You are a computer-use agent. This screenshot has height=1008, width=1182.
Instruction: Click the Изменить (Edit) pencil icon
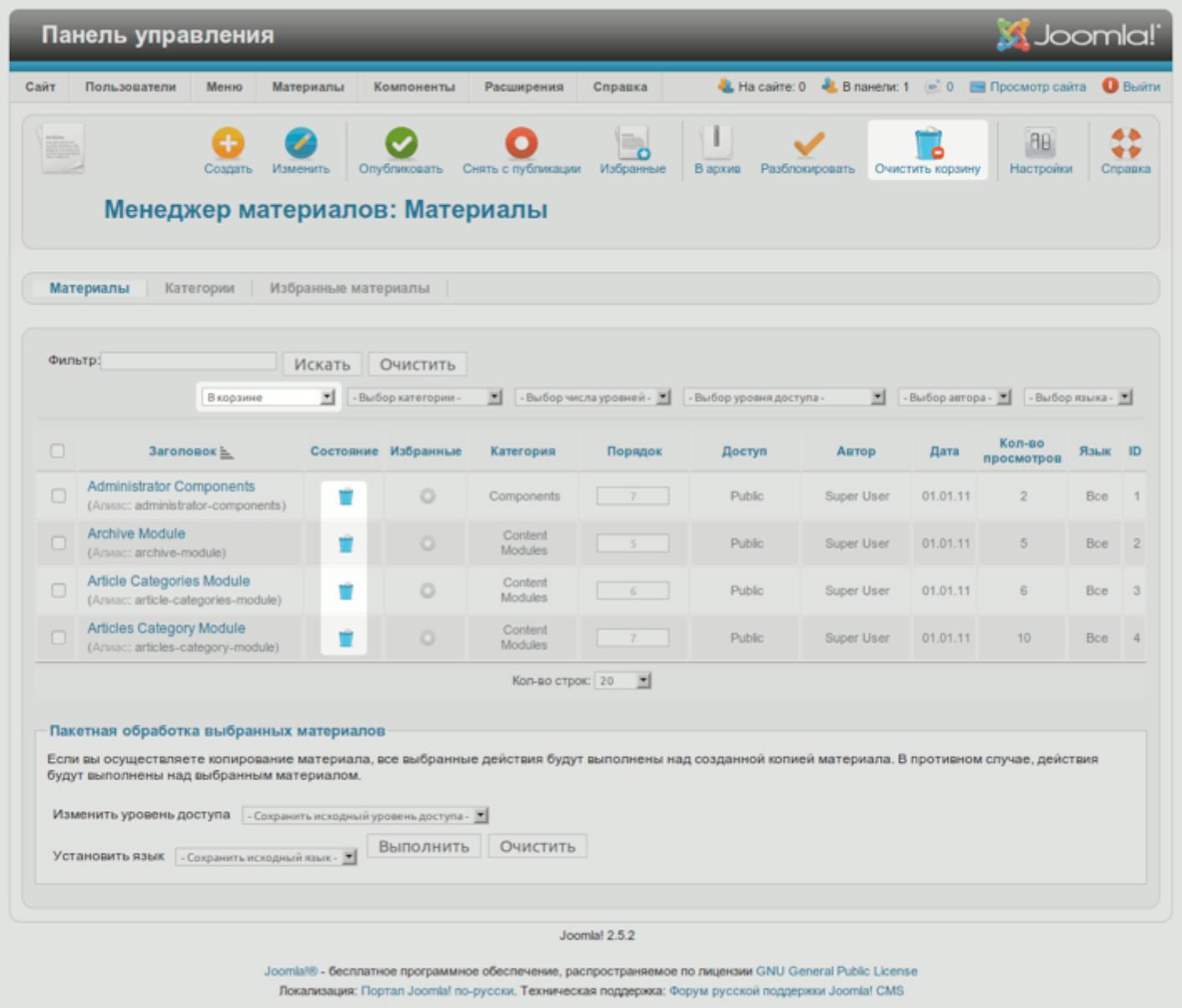301,144
